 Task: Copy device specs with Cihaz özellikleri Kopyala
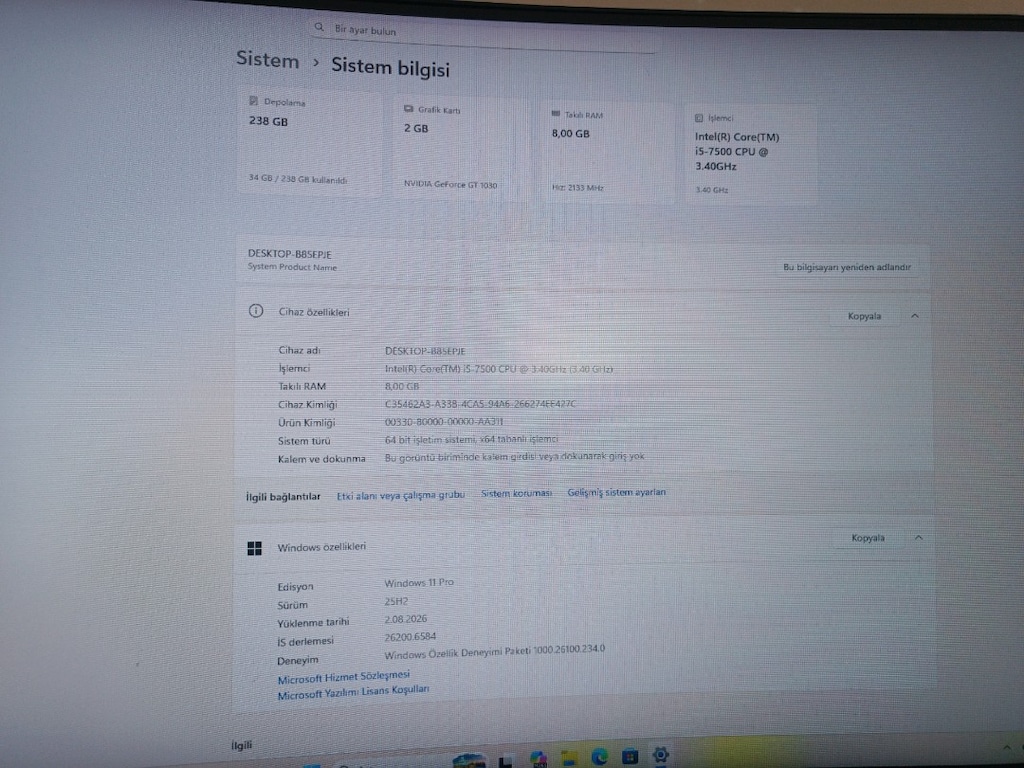tap(864, 316)
